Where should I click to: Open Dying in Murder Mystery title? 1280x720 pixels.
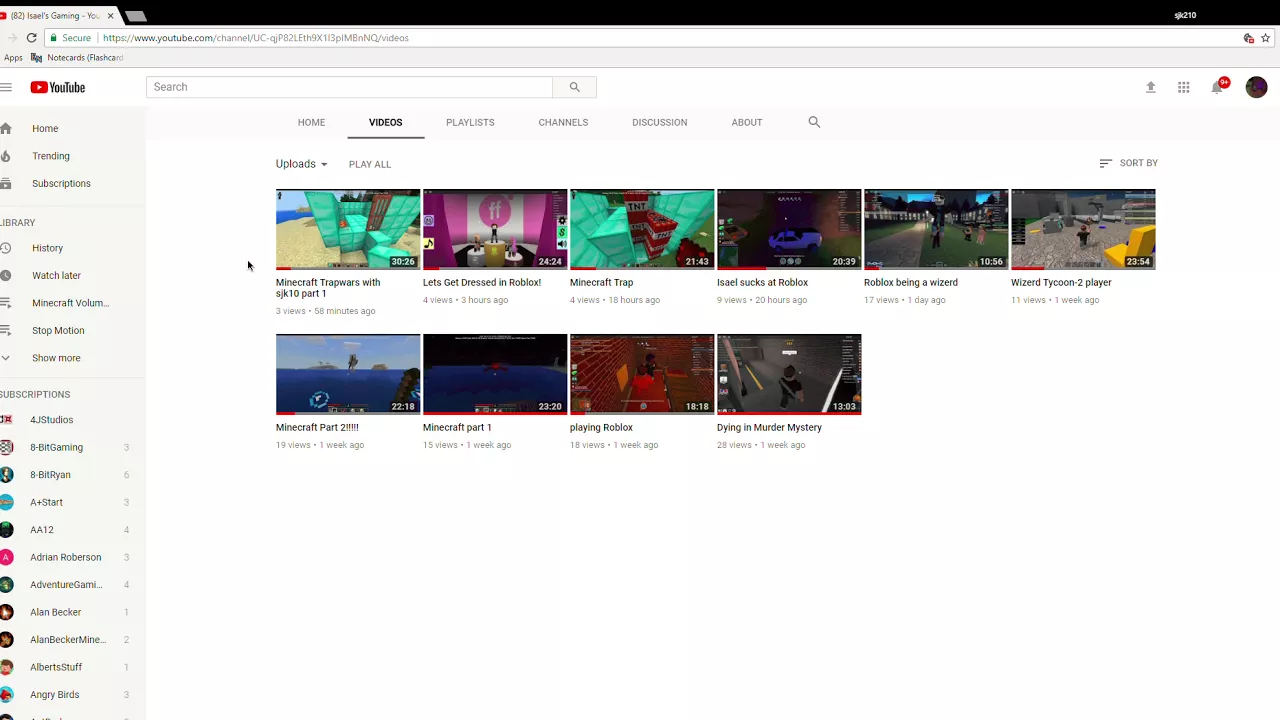[769, 428]
